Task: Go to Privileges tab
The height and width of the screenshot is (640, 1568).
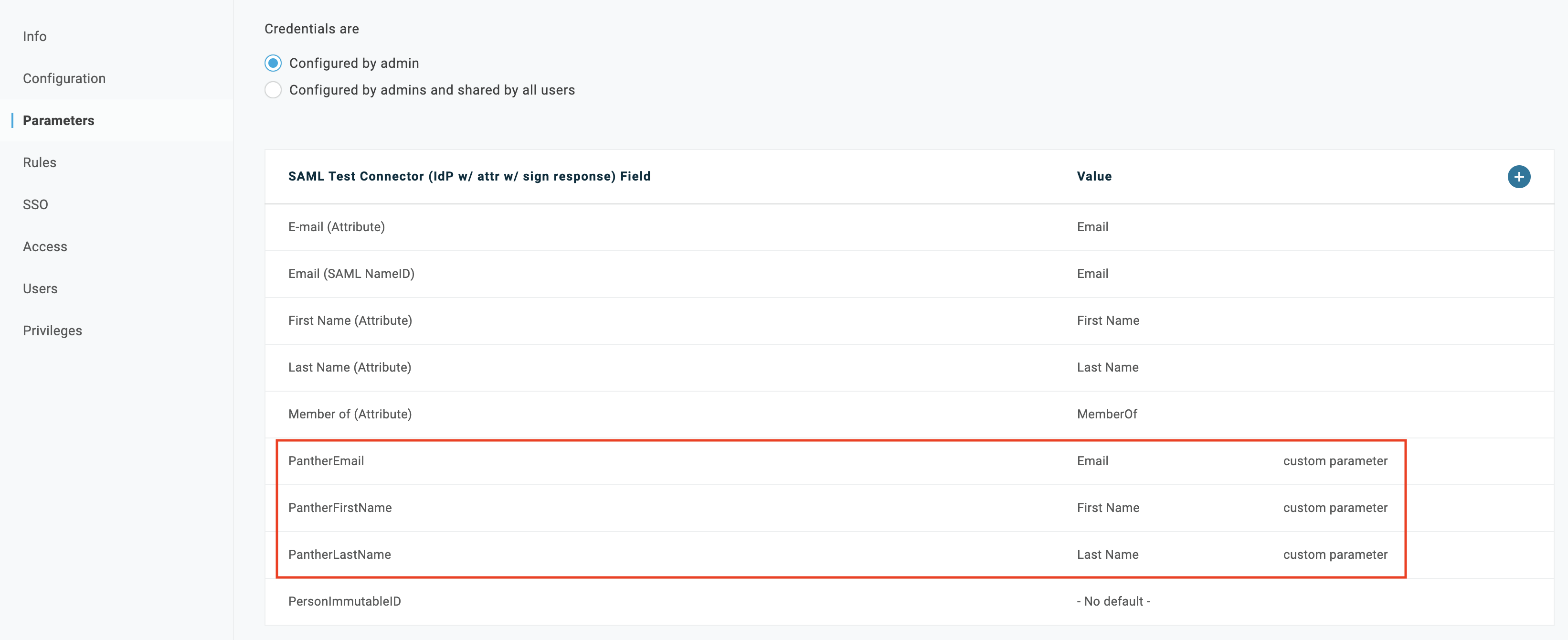Action: [x=53, y=331]
